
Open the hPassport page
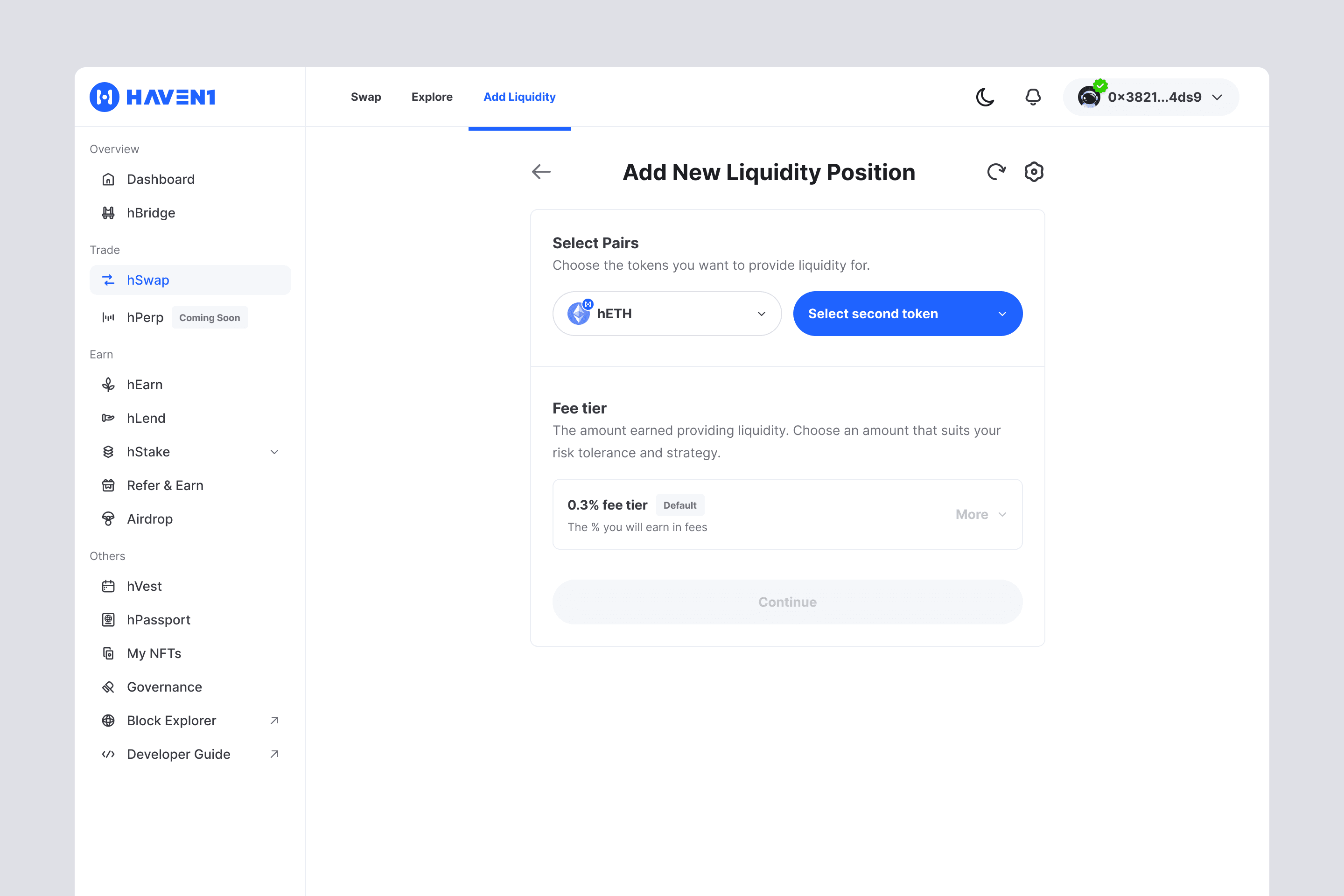click(158, 619)
